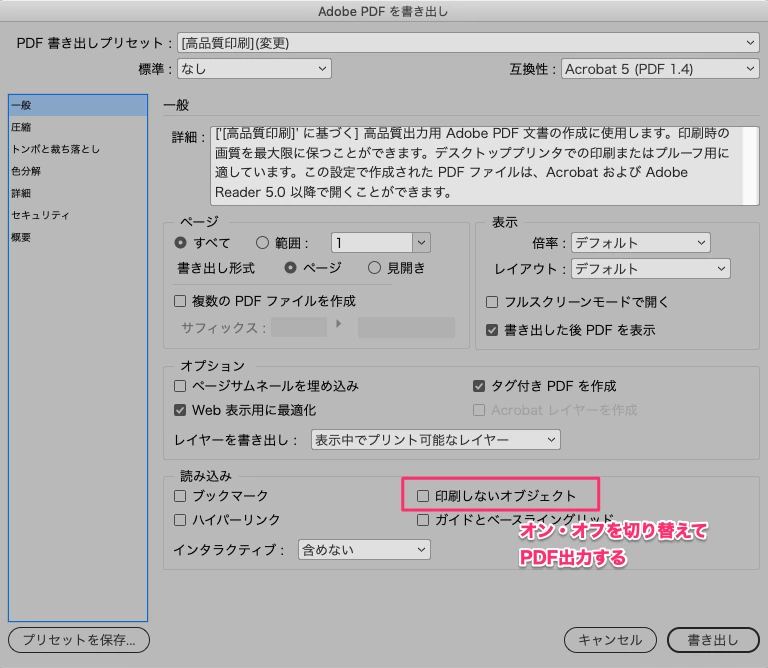Screen dimensions: 768x668
Task: Open the レイアウト デフォルト dropdown
Action: pyautogui.click(x=650, y=268)
